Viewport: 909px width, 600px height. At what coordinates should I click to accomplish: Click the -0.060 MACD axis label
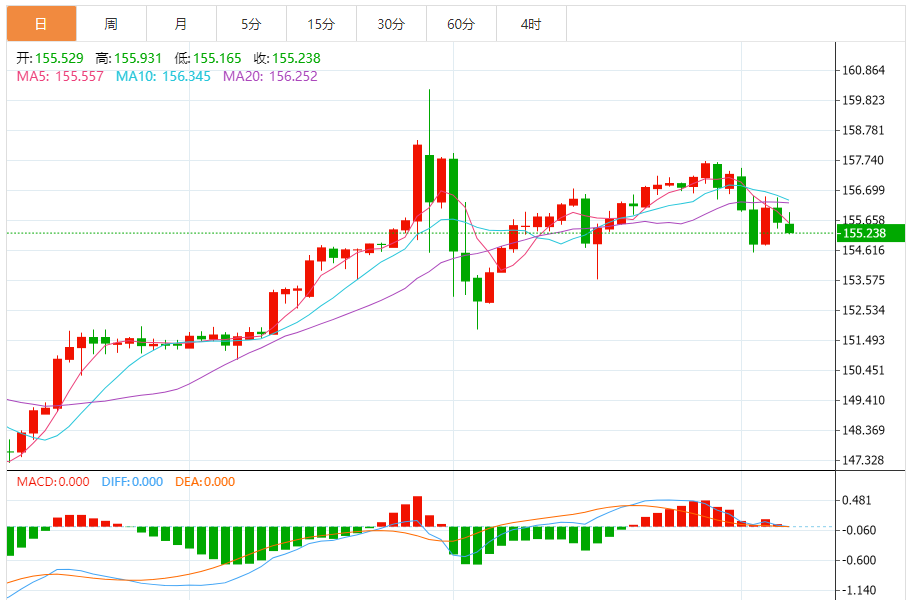pos(859,530)
